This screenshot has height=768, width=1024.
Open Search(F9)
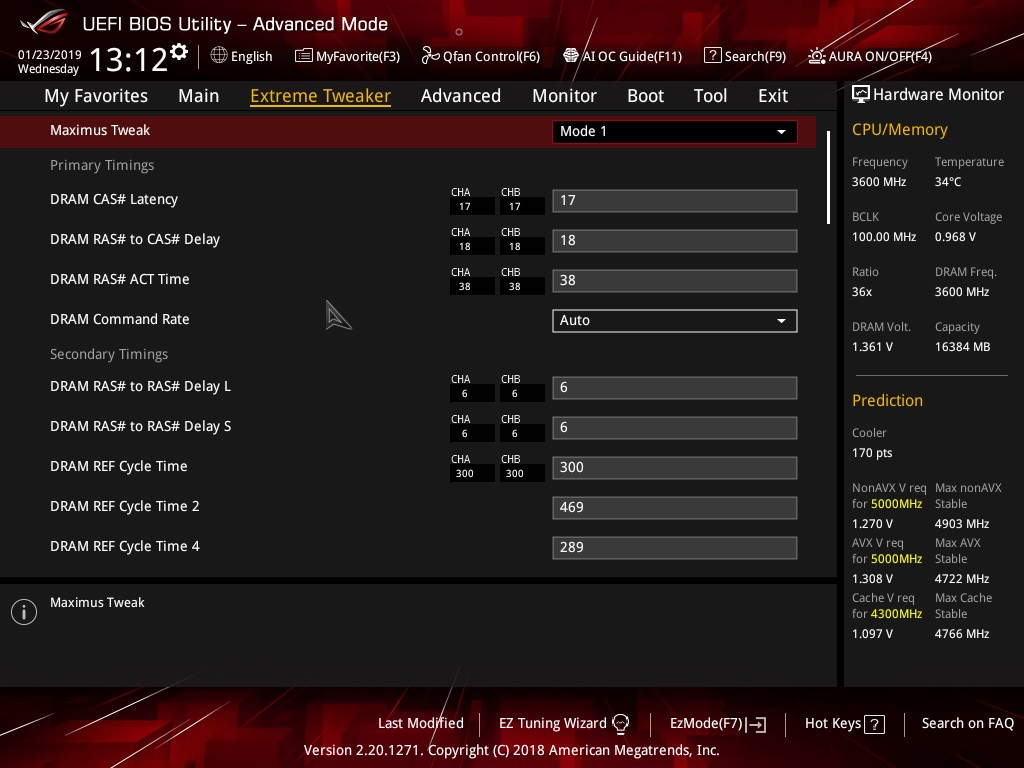(x=745, y=56)
